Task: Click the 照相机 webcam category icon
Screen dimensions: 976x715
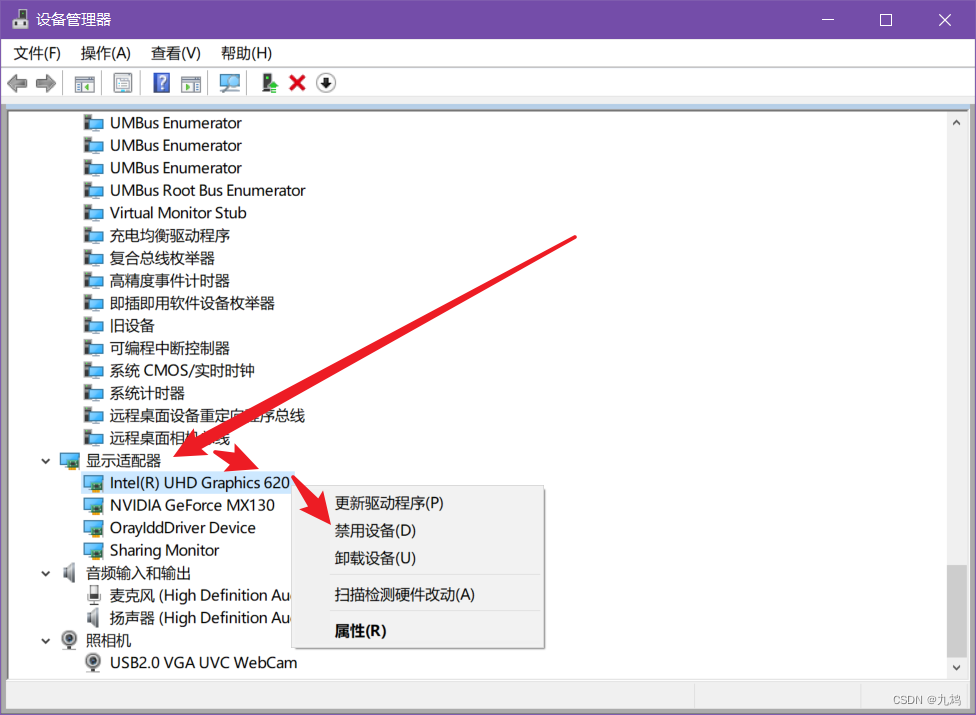Action: (x=69, y=640)
